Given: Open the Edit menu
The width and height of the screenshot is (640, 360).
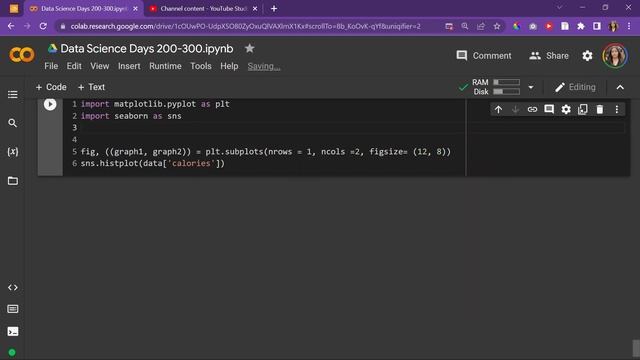Looking at the screenshot, I should click(x=74, y=66).
